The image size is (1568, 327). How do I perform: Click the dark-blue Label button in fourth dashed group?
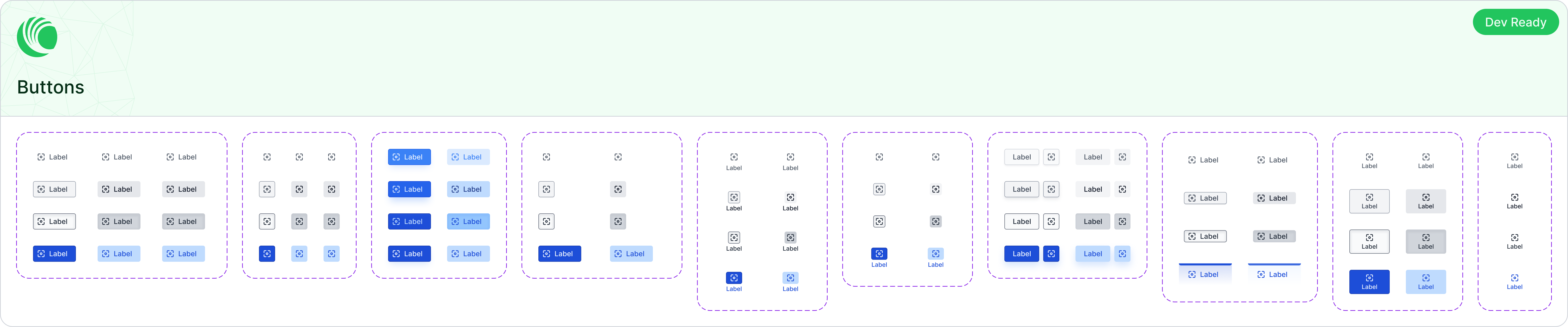click(559, 253)
